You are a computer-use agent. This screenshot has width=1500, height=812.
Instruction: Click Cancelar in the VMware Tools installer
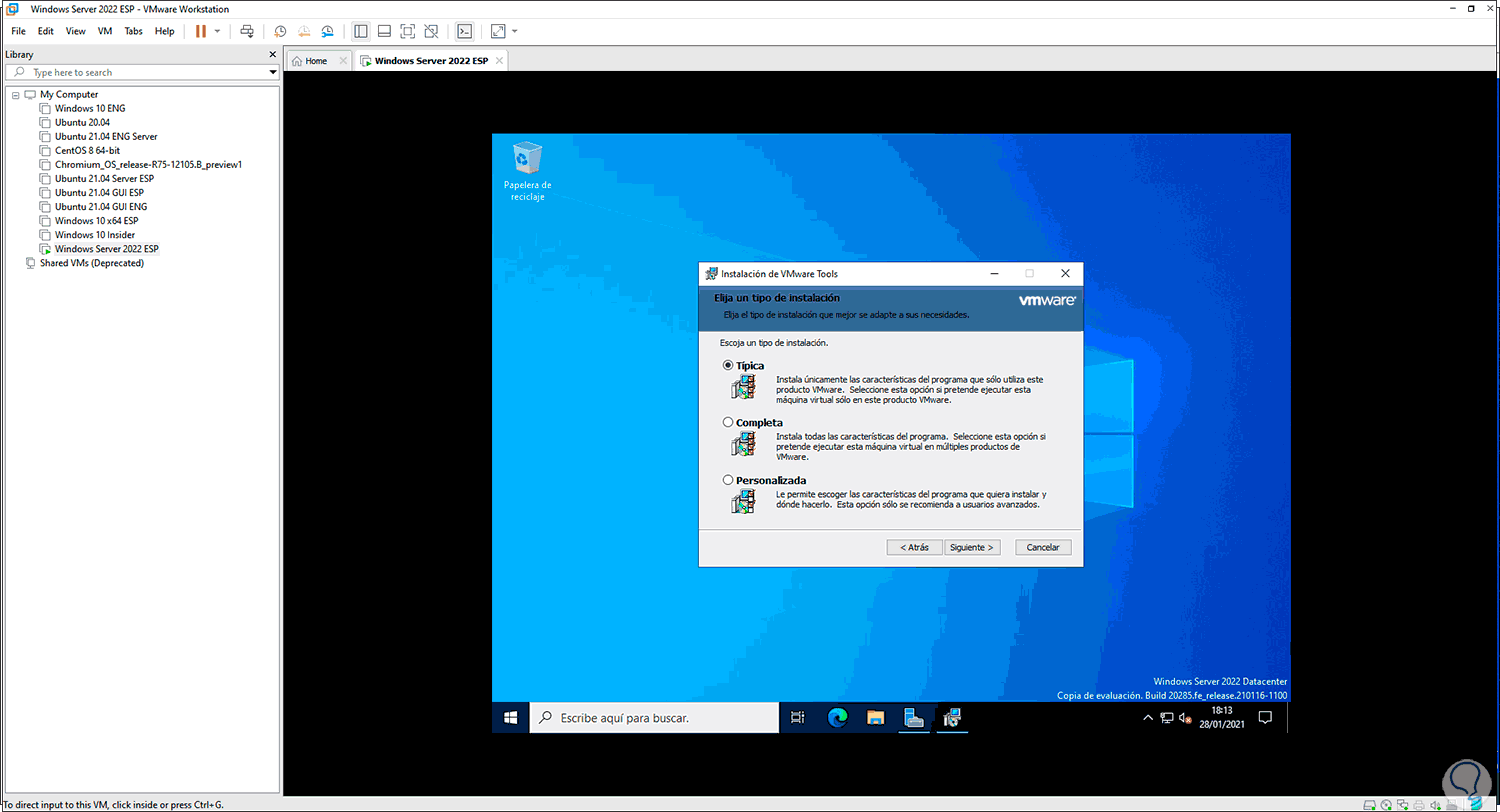tap(1043, 547)
